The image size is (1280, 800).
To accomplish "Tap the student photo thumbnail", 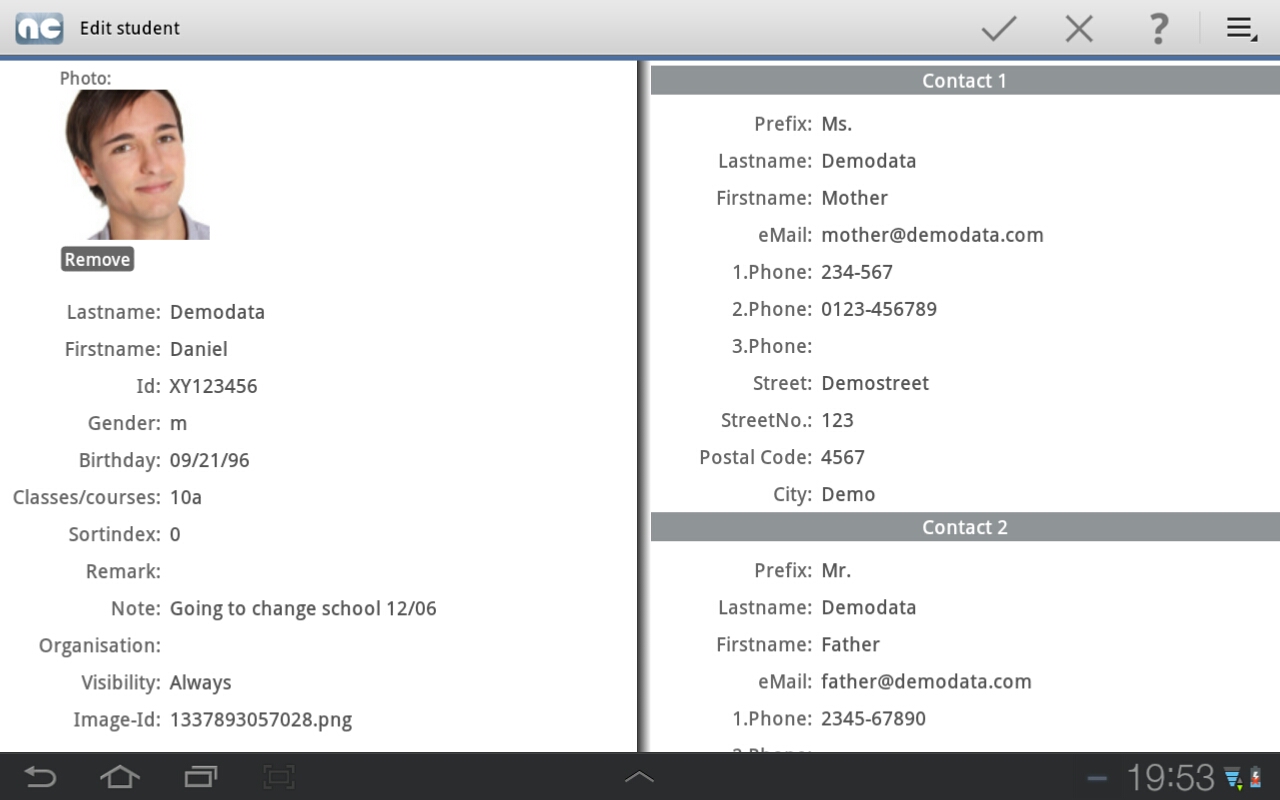I will [x=137, y=165].
